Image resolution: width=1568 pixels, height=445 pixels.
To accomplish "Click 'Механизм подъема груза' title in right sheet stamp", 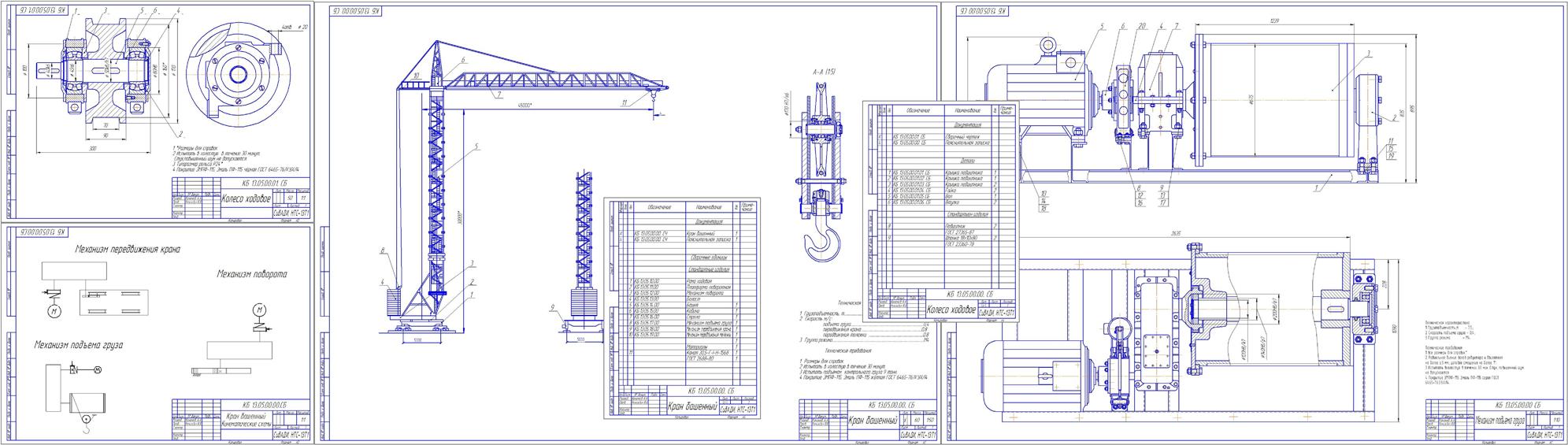I will pos(1498,420).
